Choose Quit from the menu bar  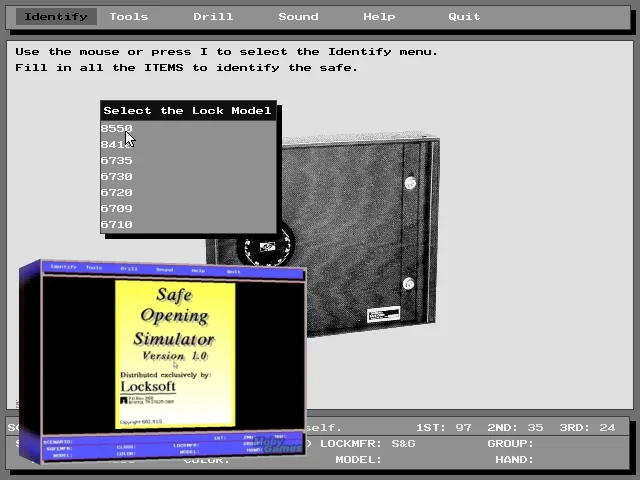tap(464, 17)
